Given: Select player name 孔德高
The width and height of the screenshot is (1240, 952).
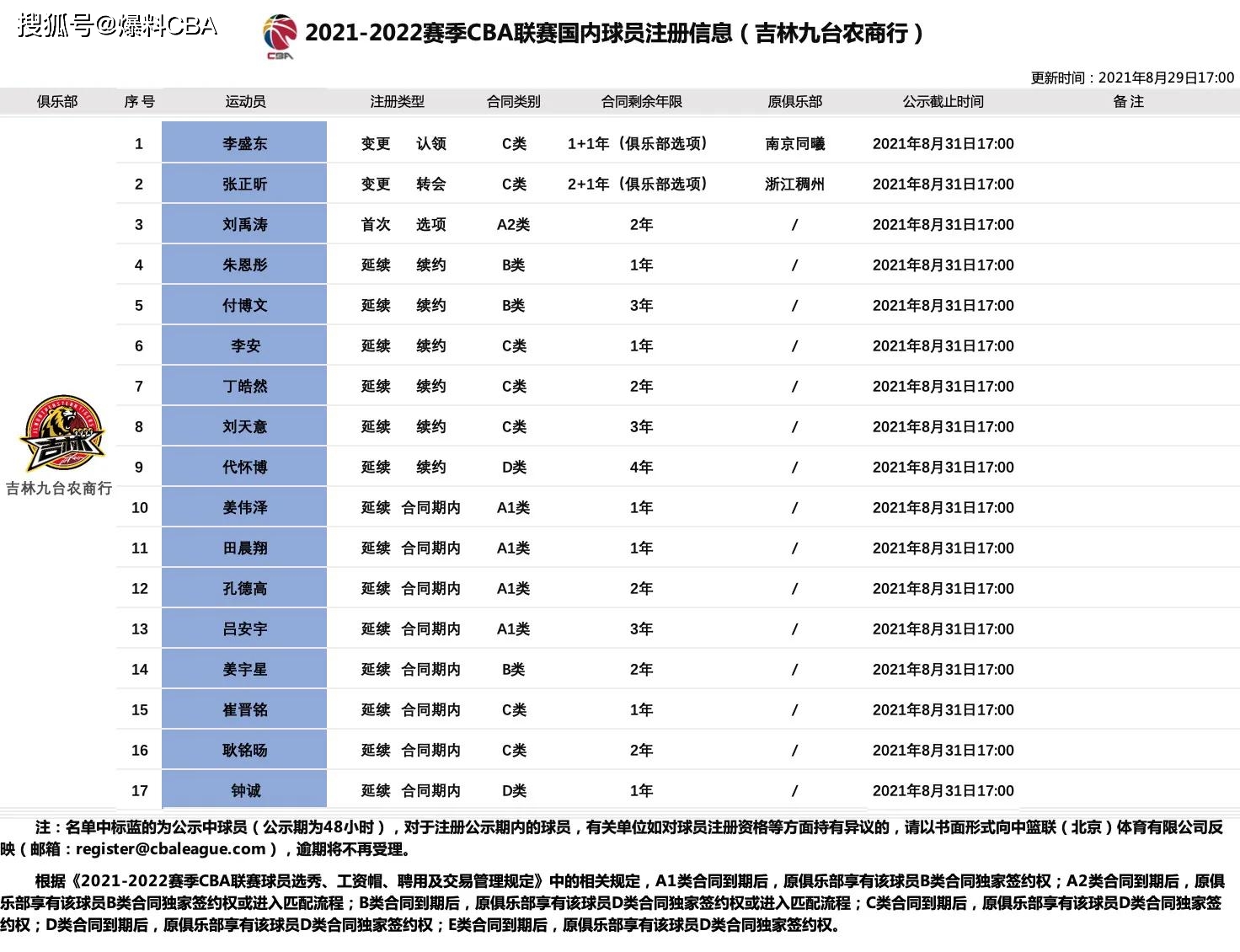Looking at the screenshot, I should click(244, 589).
